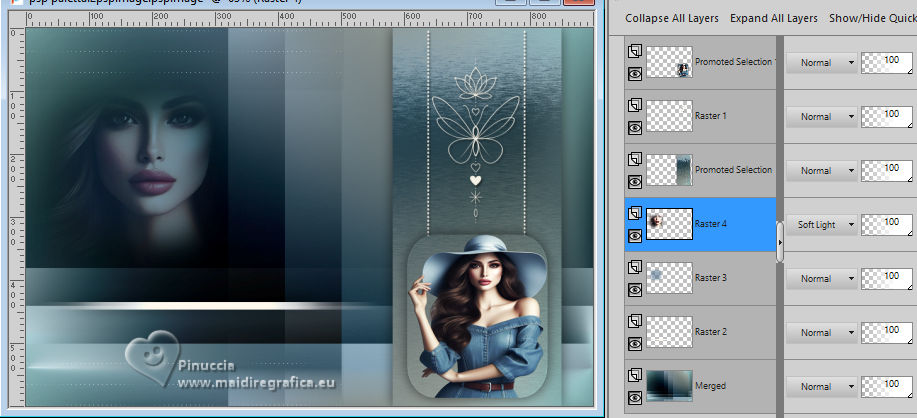Click layer type icon of Merged layer
Screen dimensions: 917x418
click(x=635, y=375)
